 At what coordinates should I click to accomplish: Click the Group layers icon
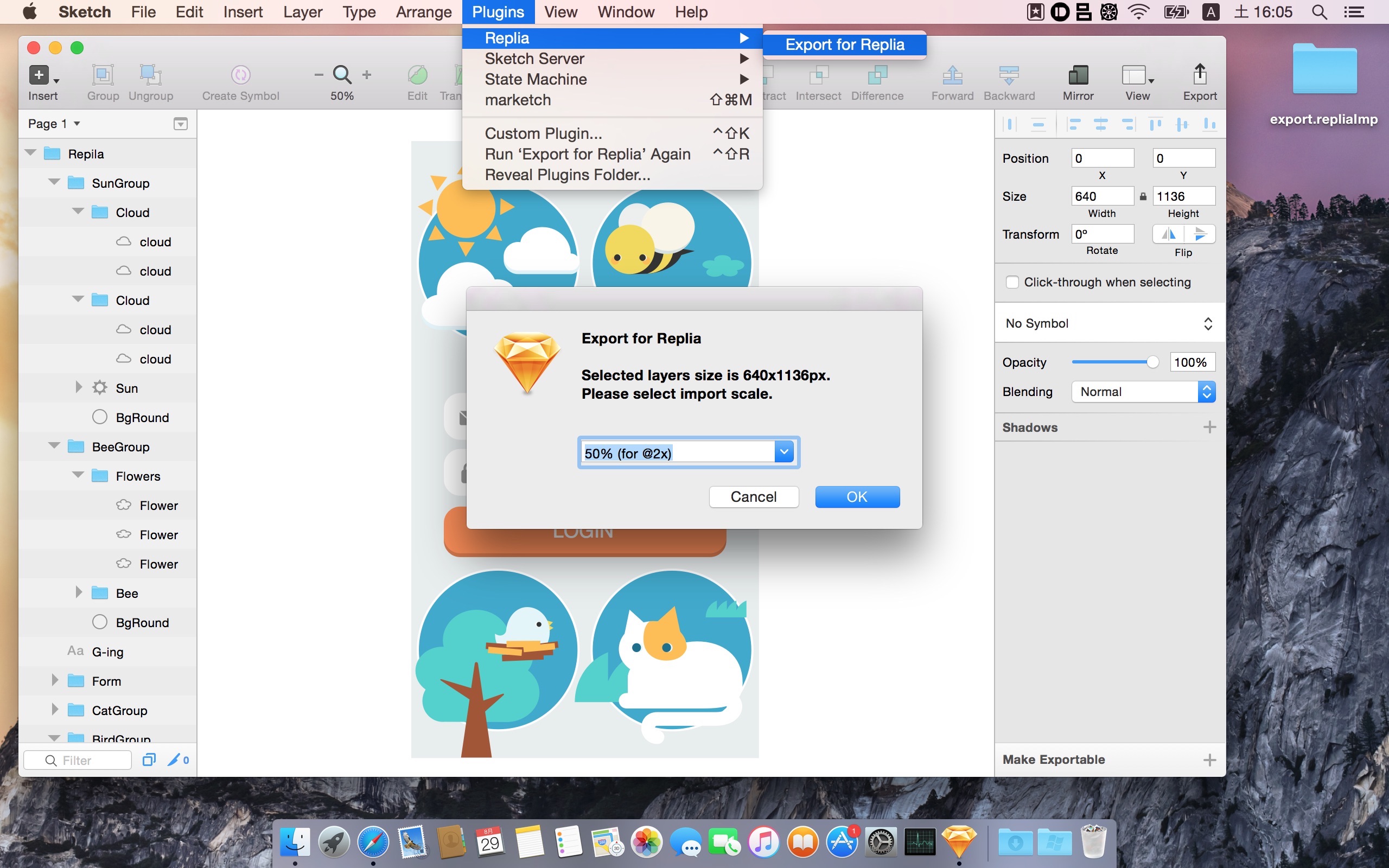(x=103, y=75)
